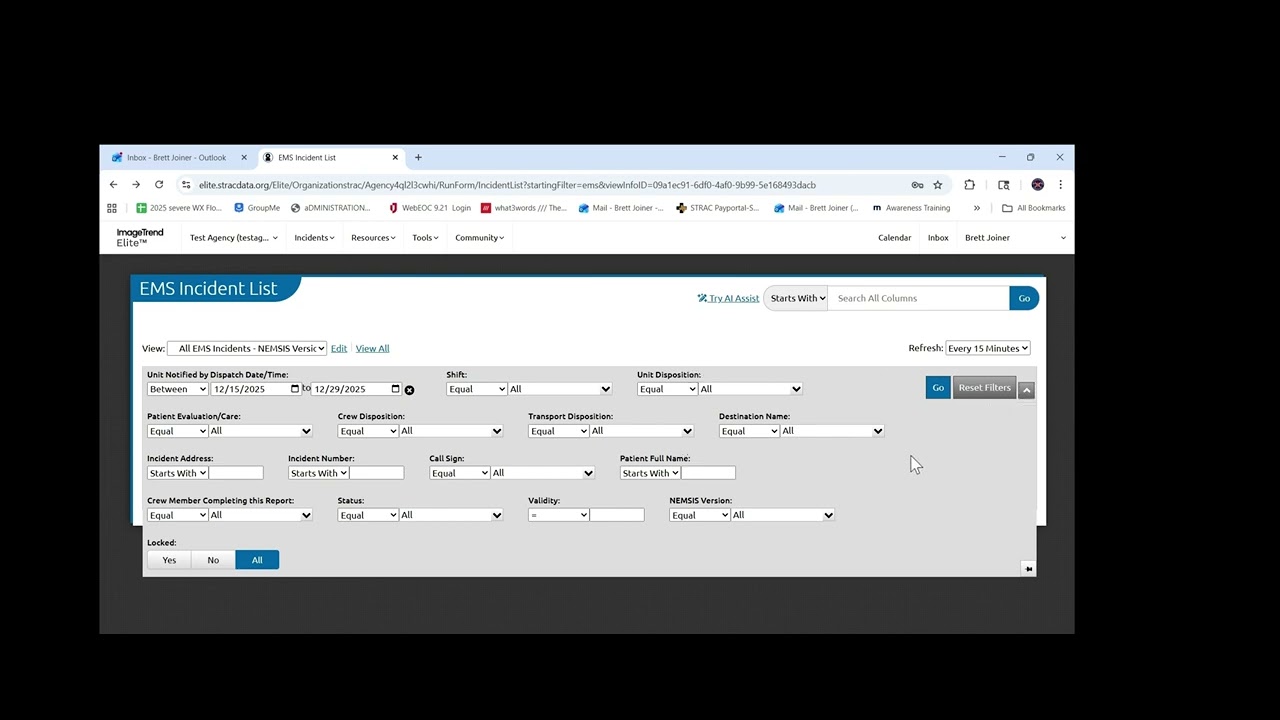The image size is (1280, 720).
Task: Open the Test Agency menu
Action: (234, 238)
